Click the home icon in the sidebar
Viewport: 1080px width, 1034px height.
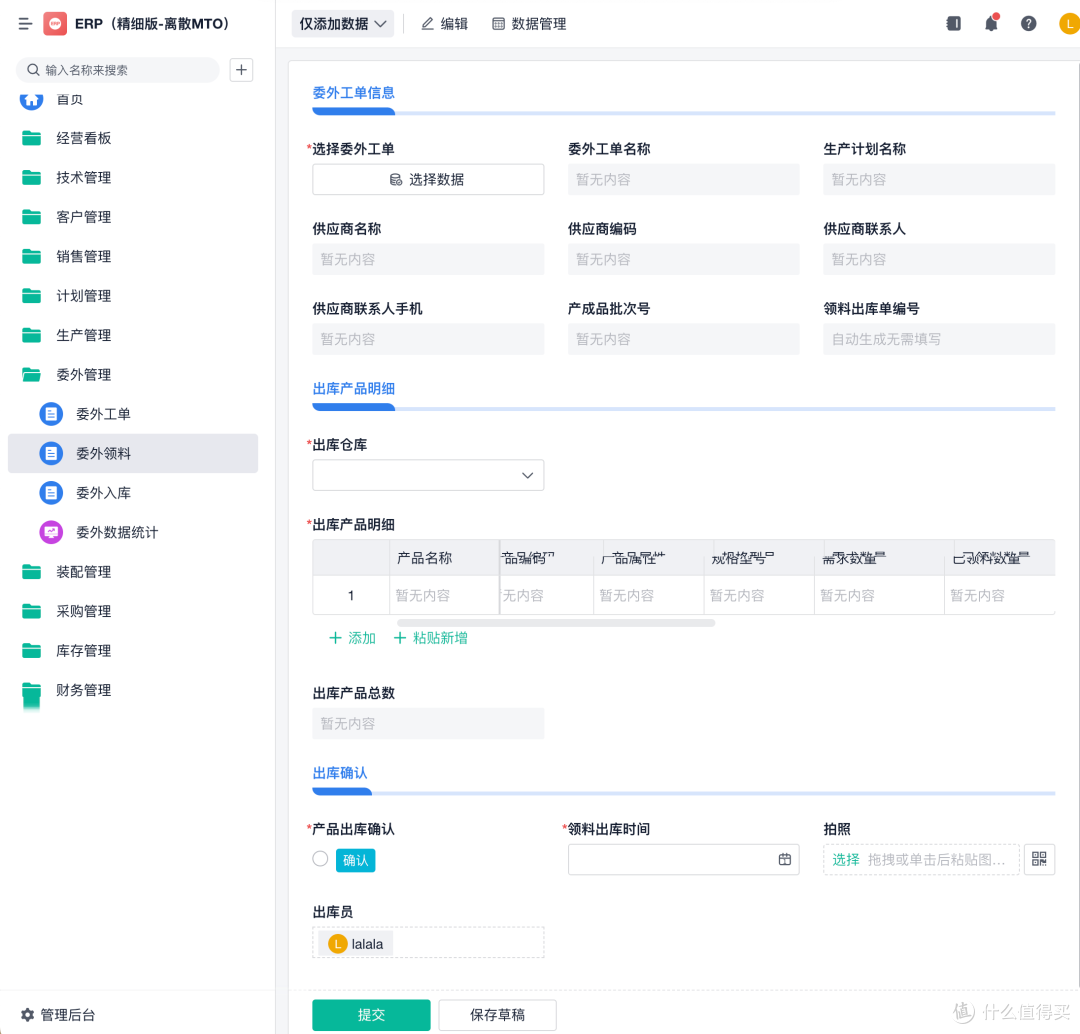tap(32, 100)
